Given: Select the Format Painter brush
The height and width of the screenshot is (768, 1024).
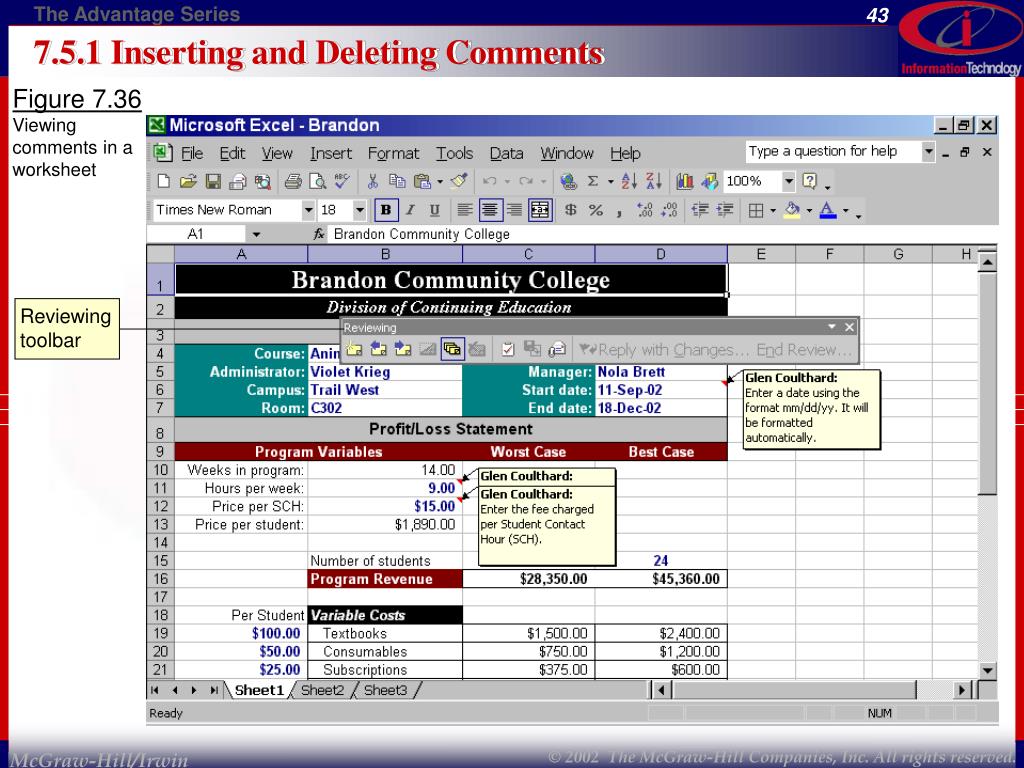Looking at the screenshot, I should pyautogui.click(x=459, y=182).
